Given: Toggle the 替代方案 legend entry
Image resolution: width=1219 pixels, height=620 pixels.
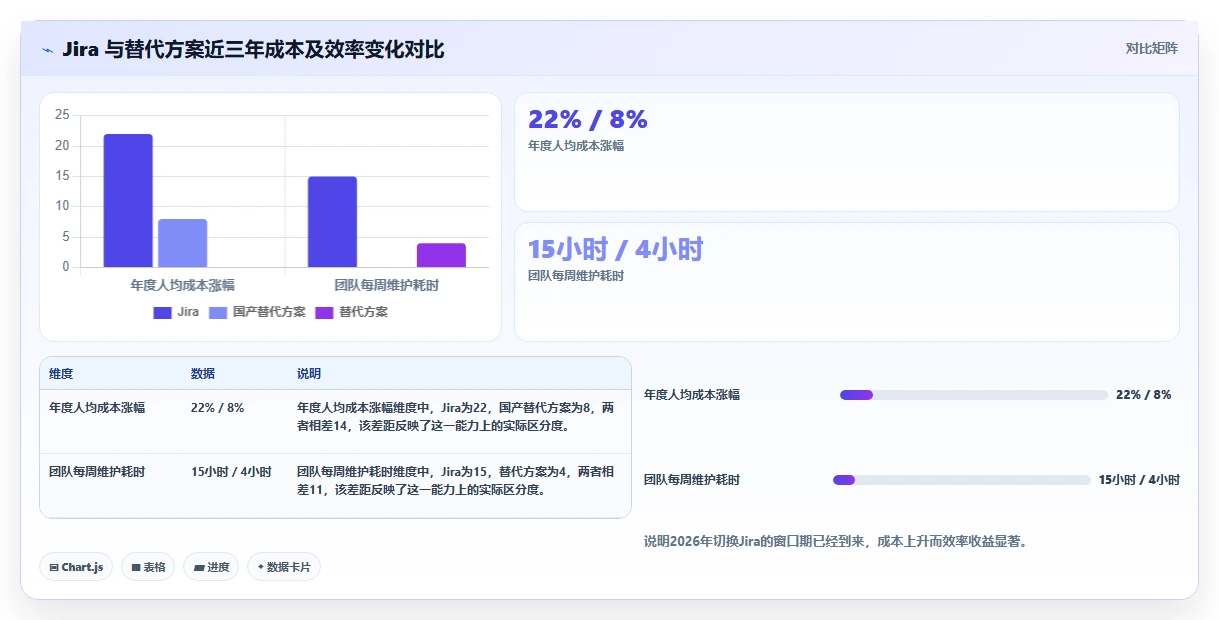Looking at the screenshot, I should (x=351, y=312).
